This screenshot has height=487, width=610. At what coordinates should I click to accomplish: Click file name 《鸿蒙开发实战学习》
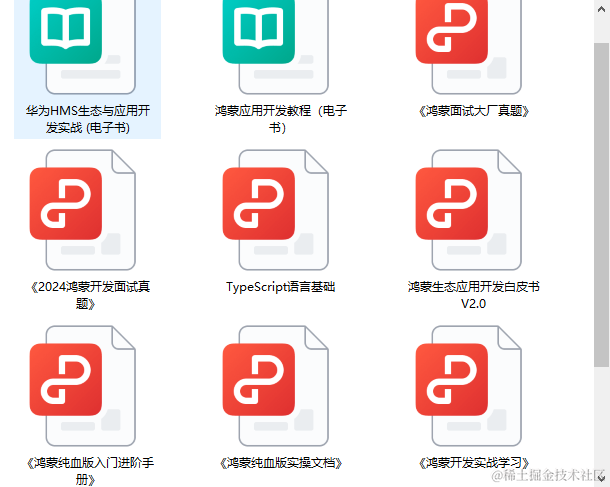(474, 463)
